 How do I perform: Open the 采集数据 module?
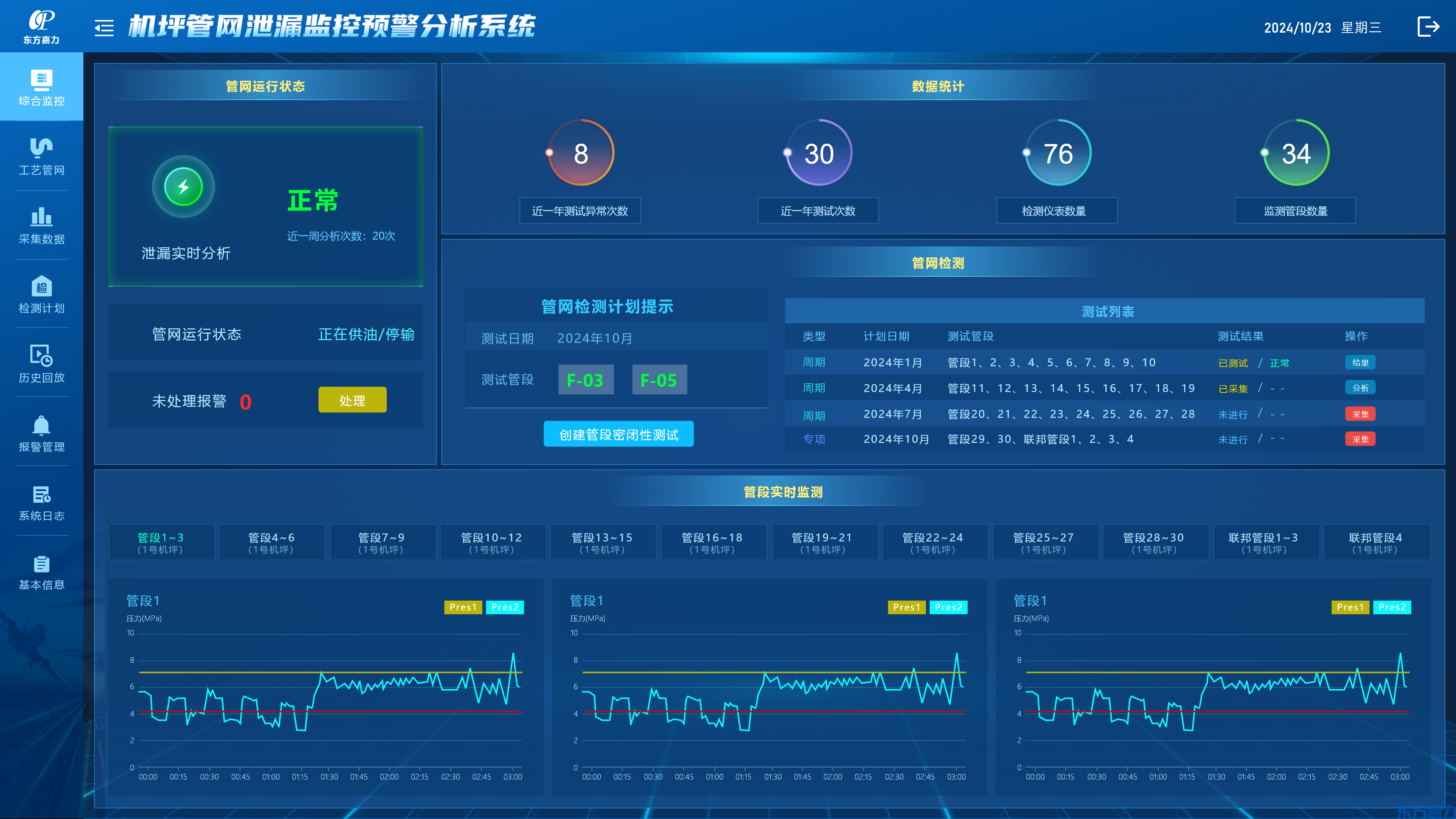[x=41, y=225]
